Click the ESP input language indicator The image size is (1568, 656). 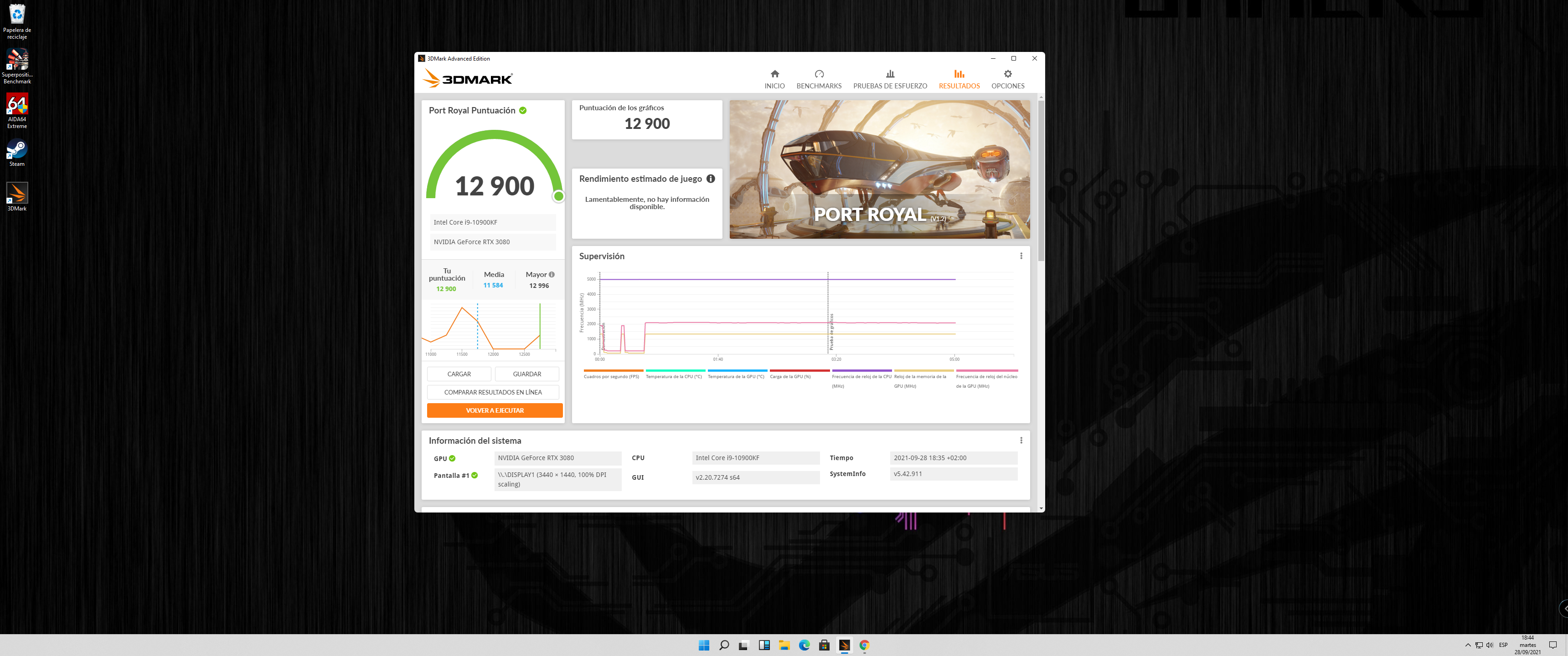tap(1503, 645)
